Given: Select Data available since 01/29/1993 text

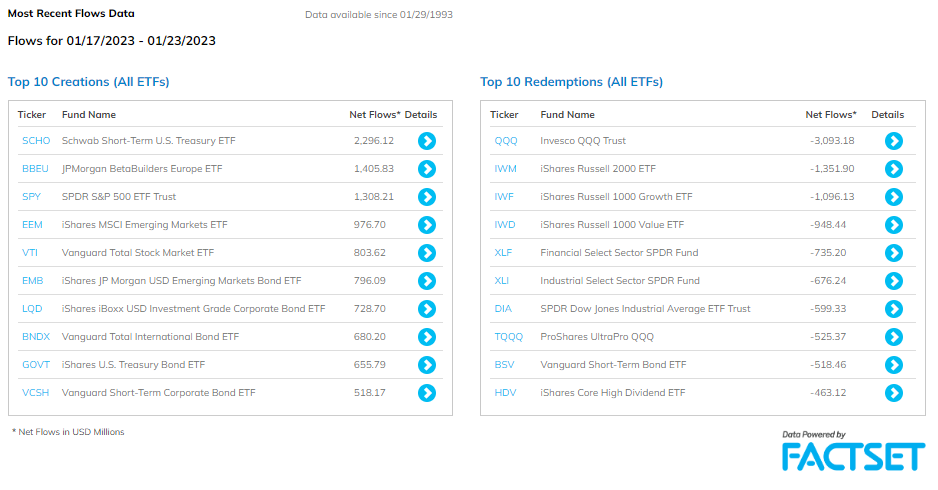Looking at the screenshot, I should 379,14.
